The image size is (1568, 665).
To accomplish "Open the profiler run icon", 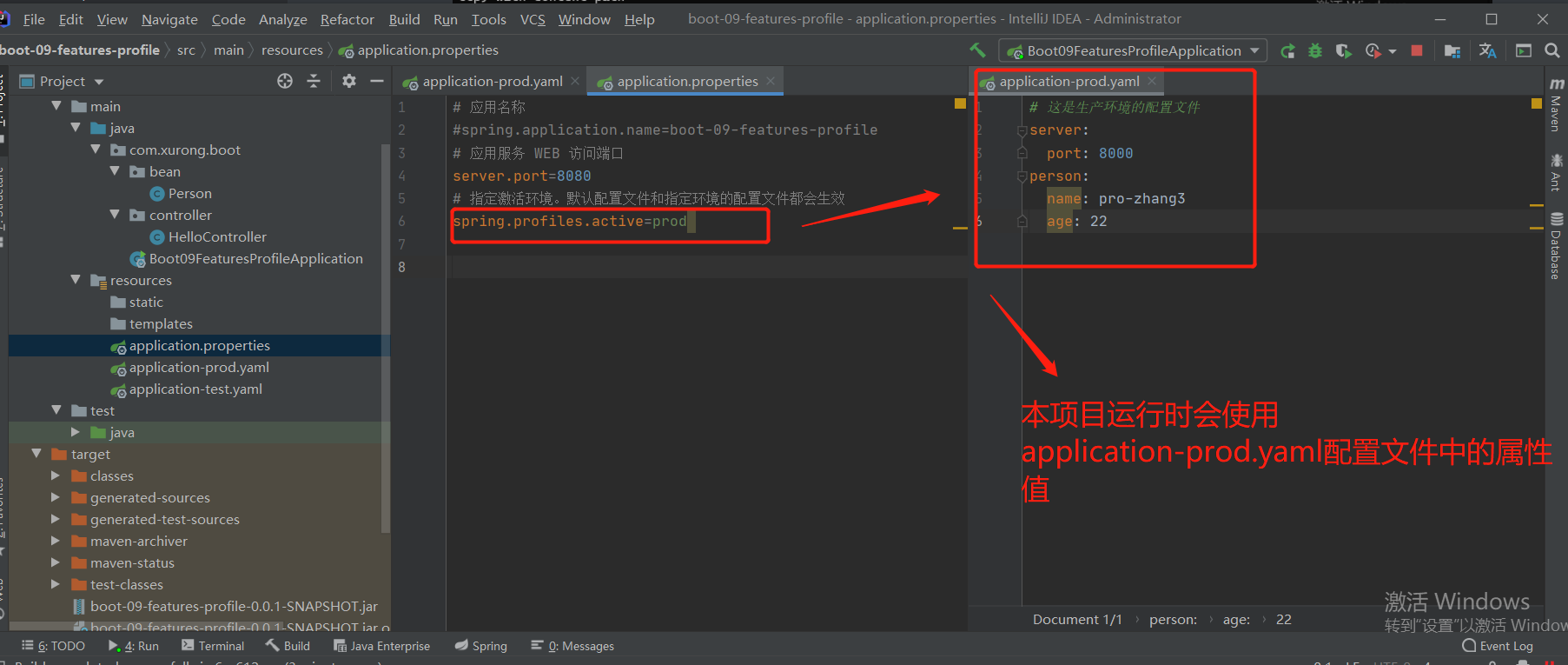I will (x=1373, y=51).
